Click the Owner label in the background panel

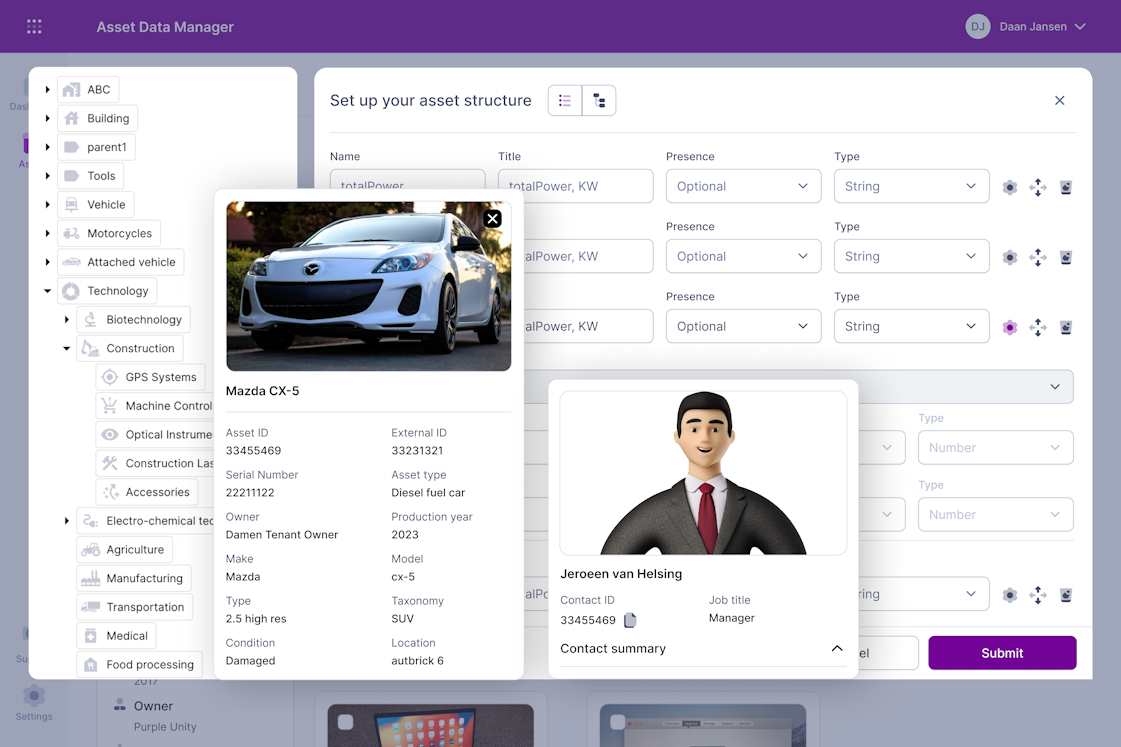click(x=153, y=706)
